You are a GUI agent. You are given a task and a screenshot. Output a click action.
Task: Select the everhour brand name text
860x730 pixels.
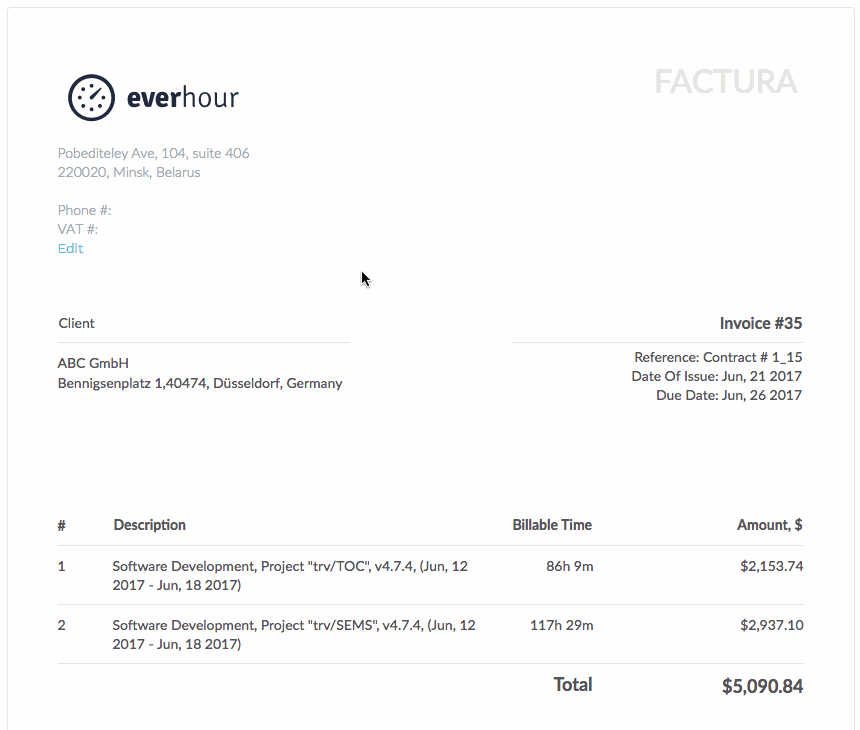point(183,98)
